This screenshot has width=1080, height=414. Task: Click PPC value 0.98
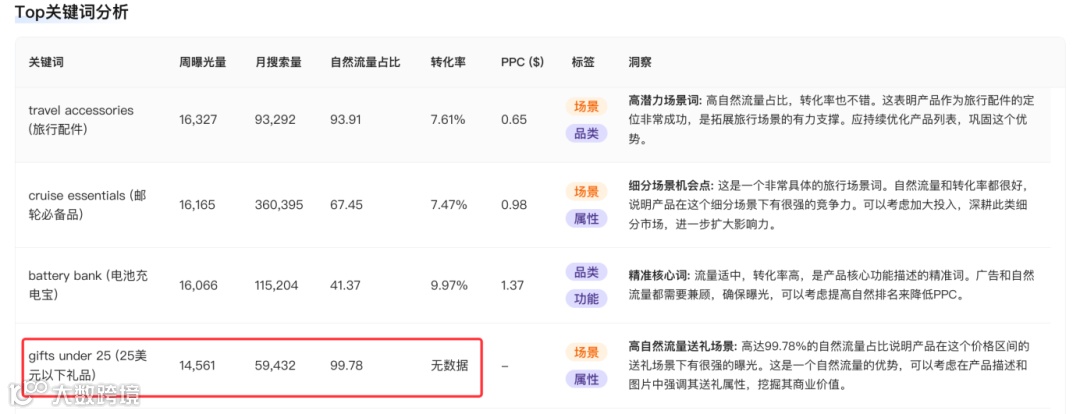pyautogui.click(x=513, y=205)
